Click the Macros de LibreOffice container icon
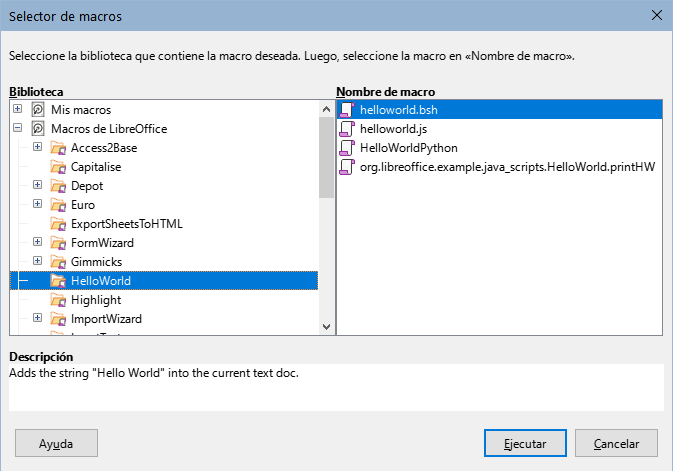673x471 pixels. 38,128
